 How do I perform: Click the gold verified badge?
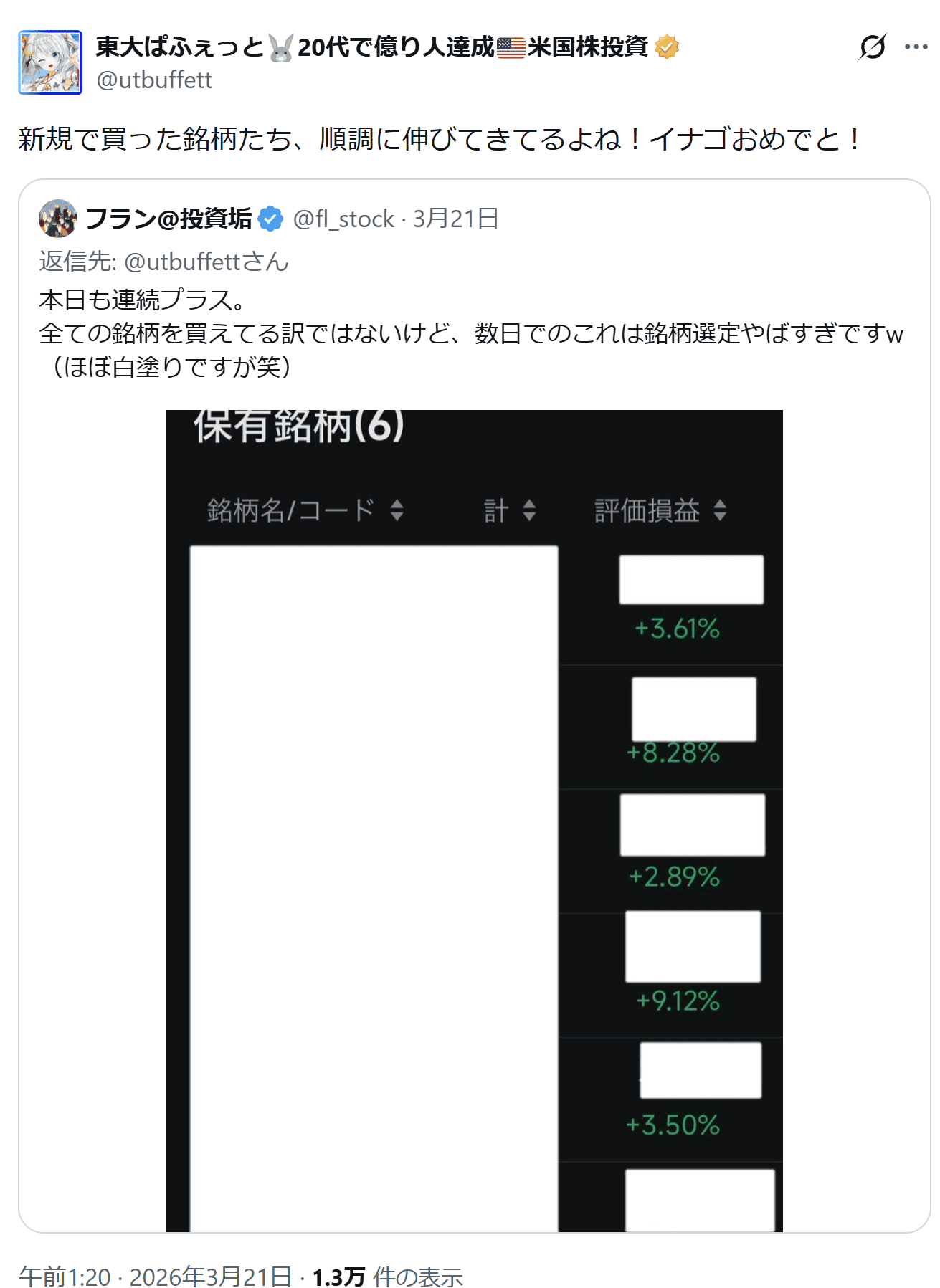click(667, 47)
